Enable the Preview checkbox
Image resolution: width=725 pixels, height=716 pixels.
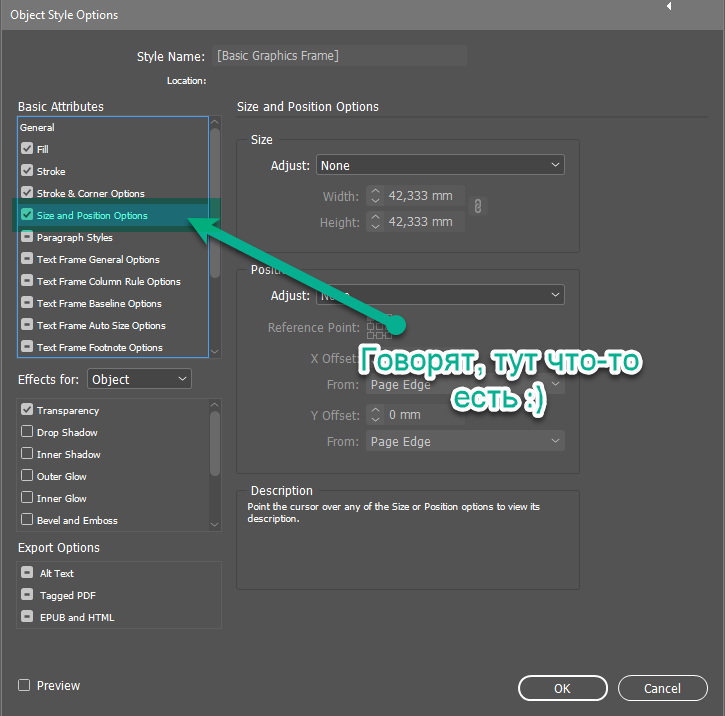point(24,685)
